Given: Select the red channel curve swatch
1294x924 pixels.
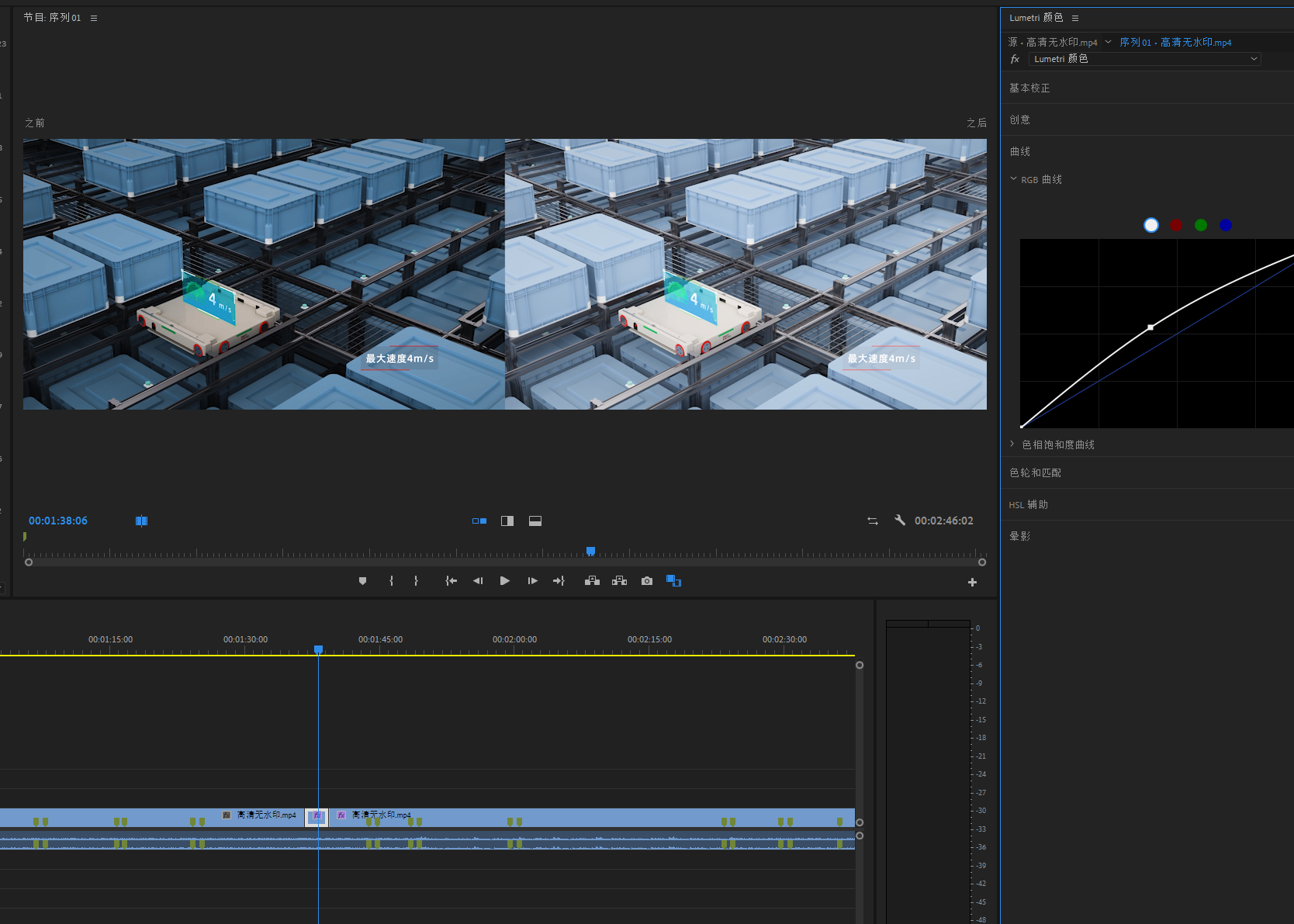Looking at the screenshot, I should (x=1176, y=225).
